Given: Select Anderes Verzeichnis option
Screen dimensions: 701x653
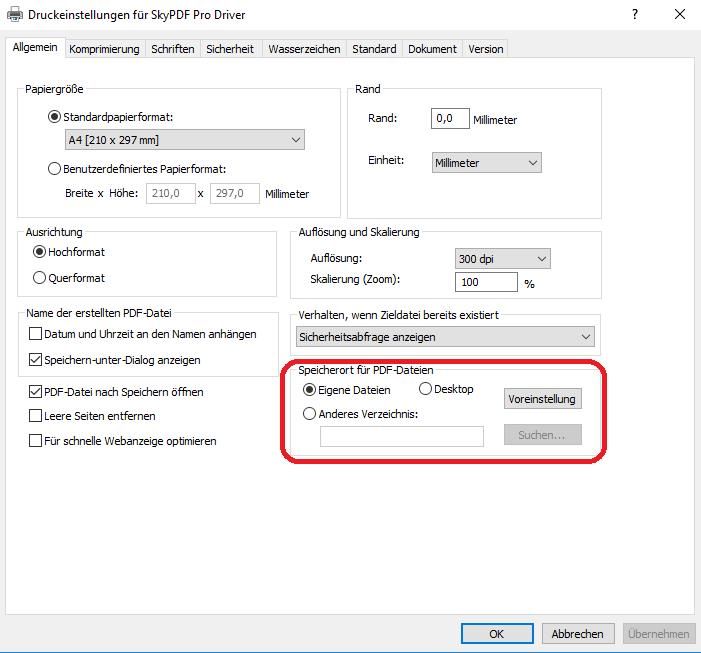Looking at the screenshot, I should (309, 414).
